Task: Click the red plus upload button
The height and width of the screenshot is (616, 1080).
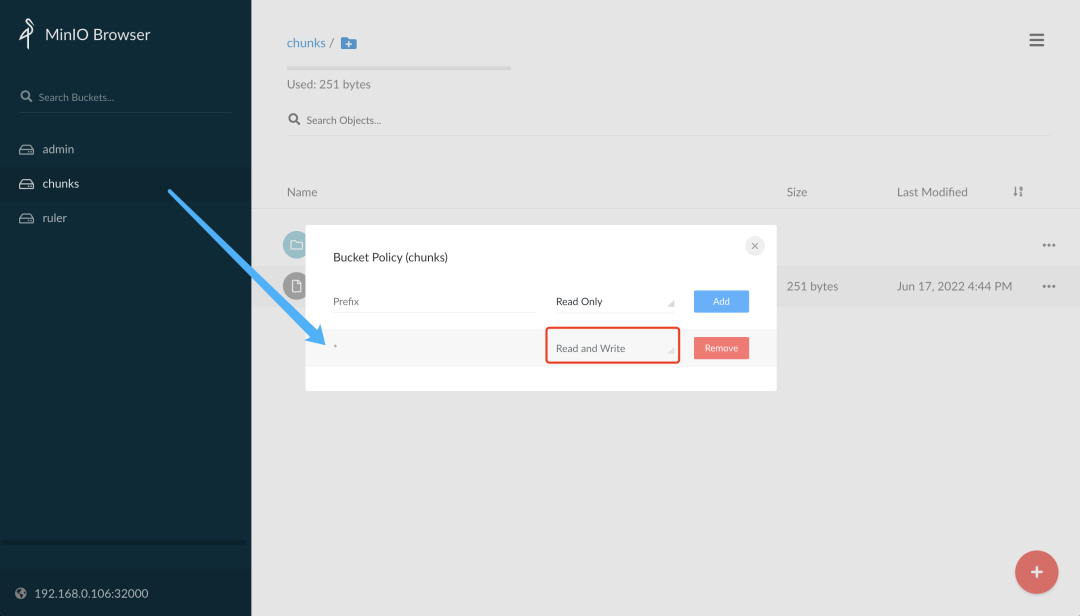Action: click(1036, 572)
